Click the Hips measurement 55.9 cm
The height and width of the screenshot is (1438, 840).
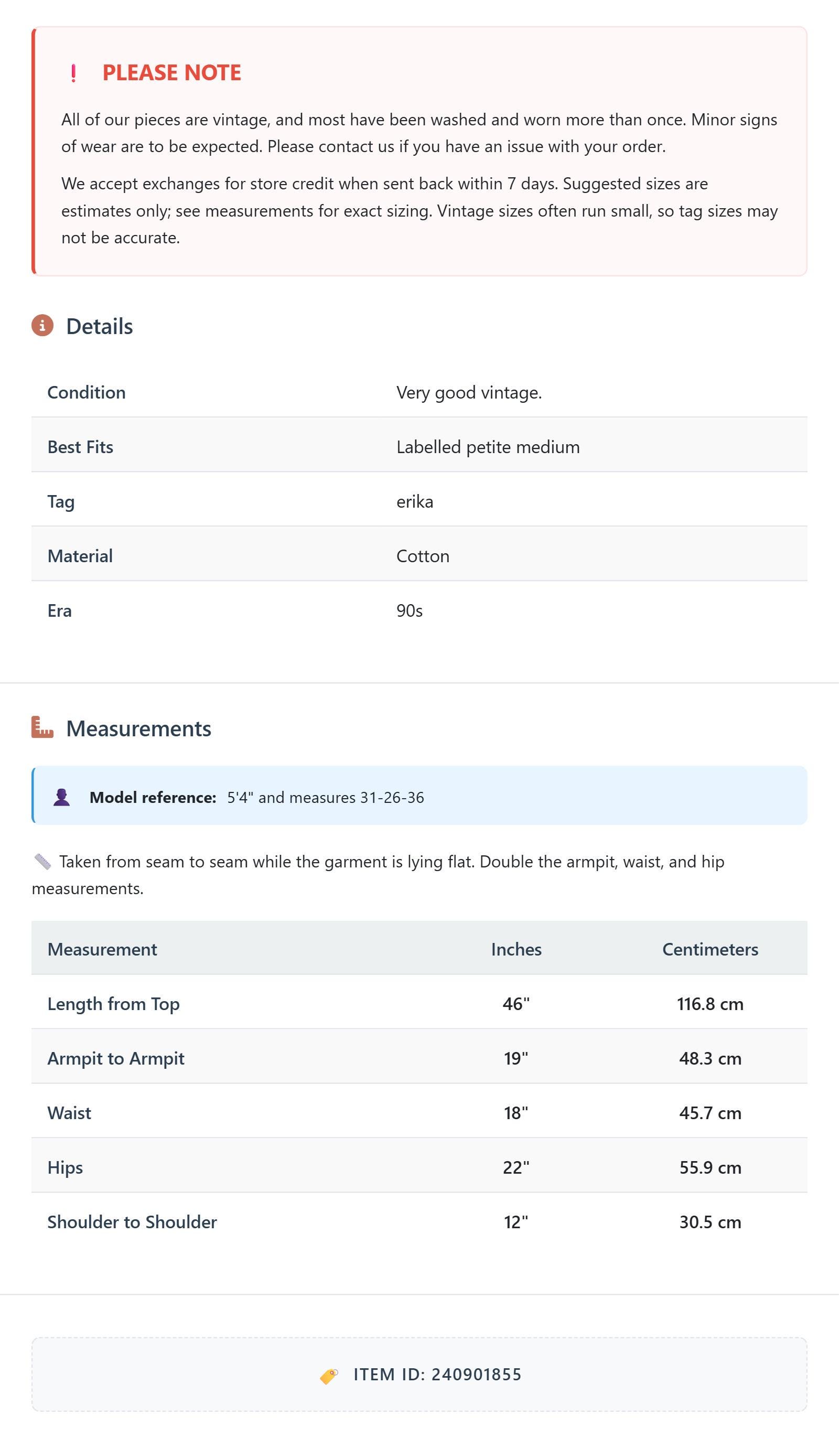click(711, 1168)
